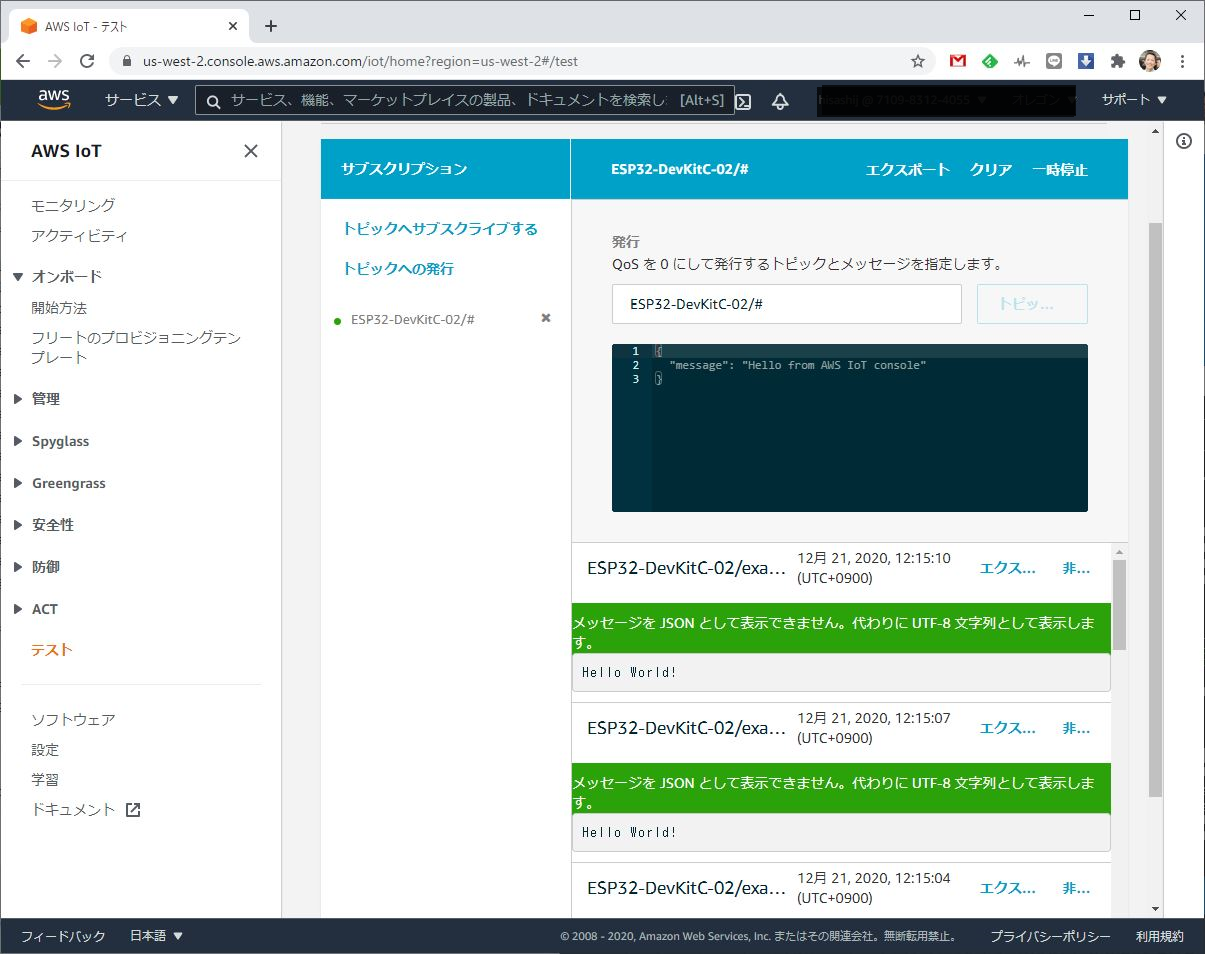Click トピックへサブスクライブする link
The image size is (1205, 954).
tap(440, 229)
